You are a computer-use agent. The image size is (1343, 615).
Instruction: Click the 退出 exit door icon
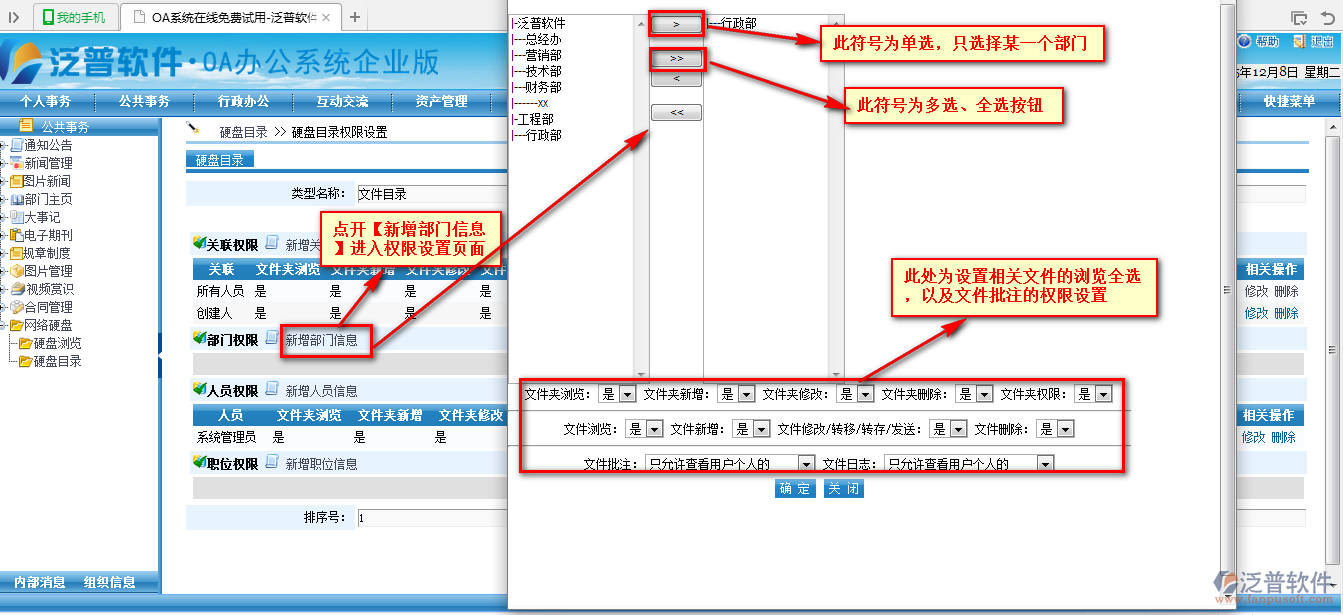click(x=1299, y=42)
